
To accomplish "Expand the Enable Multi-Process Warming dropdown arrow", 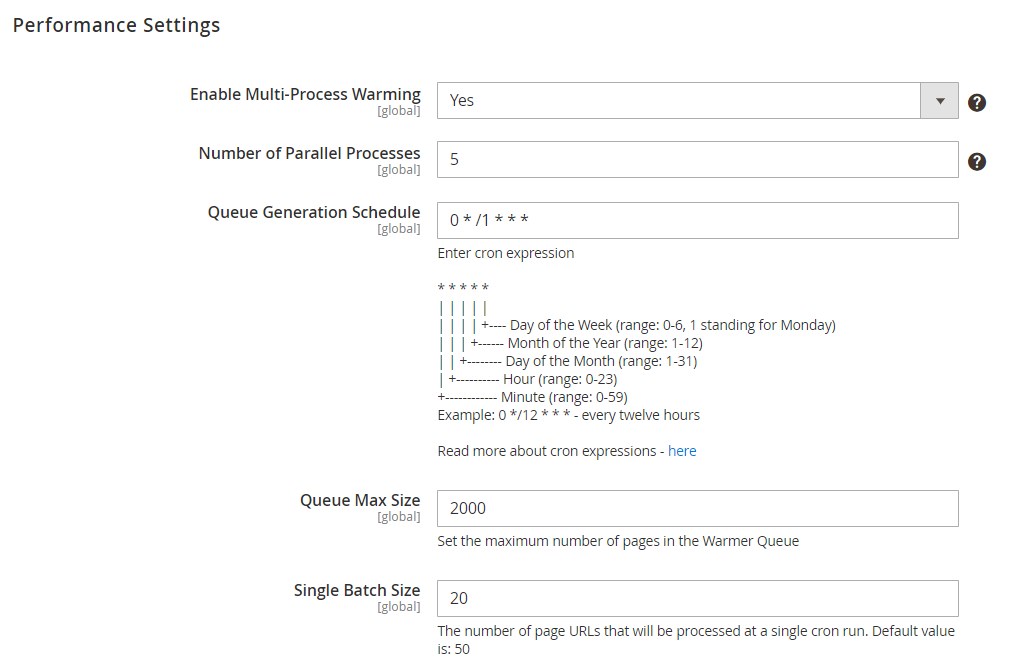I will click(939, 101).
